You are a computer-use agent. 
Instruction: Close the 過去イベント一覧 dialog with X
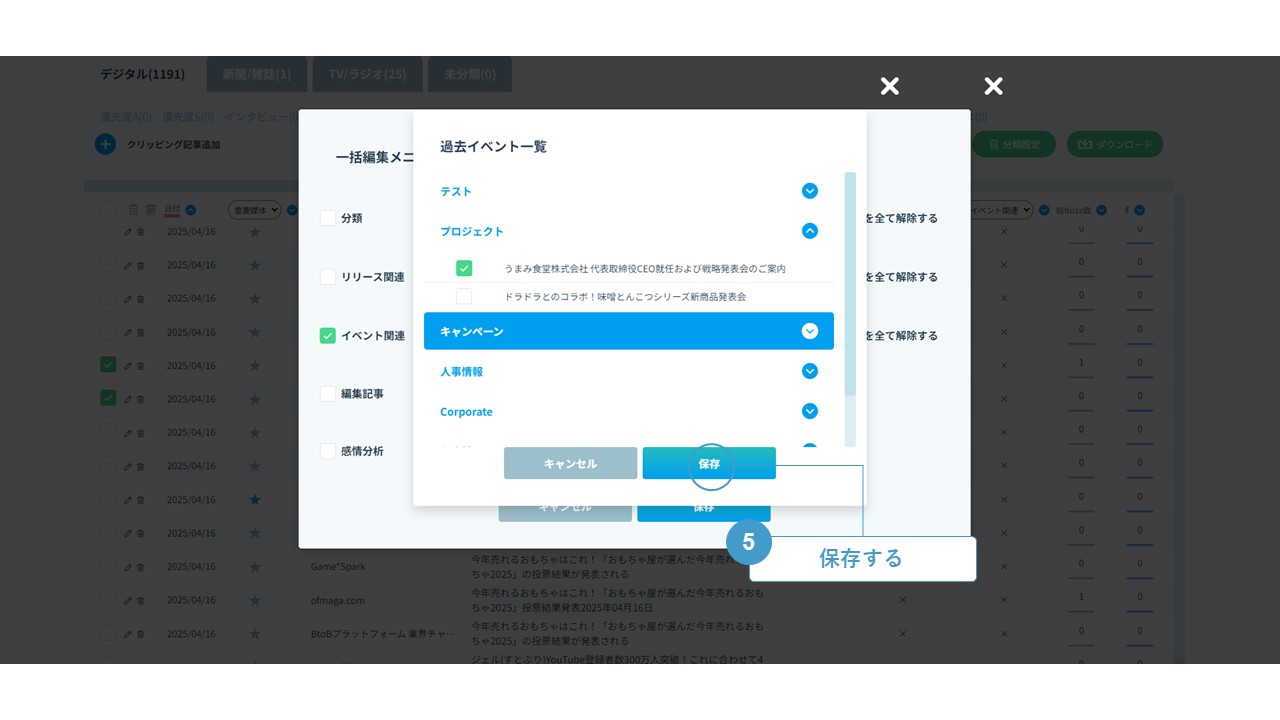tap(889, 86)
